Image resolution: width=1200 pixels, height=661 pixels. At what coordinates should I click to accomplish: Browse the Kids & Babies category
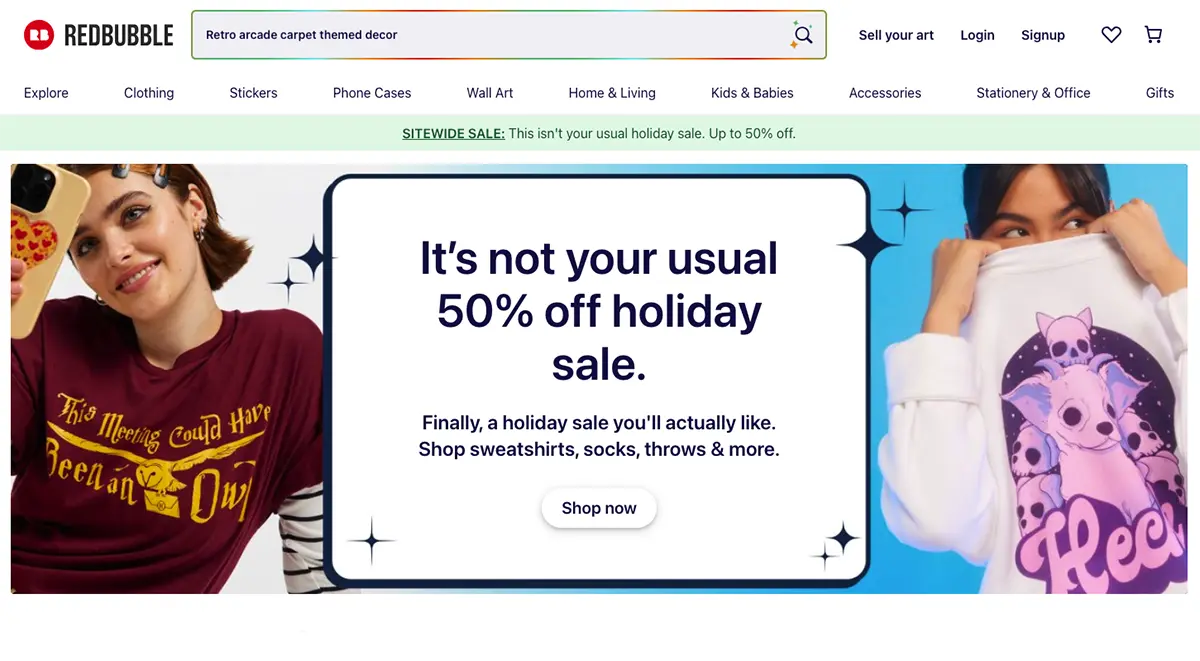[x=752, y=93]
